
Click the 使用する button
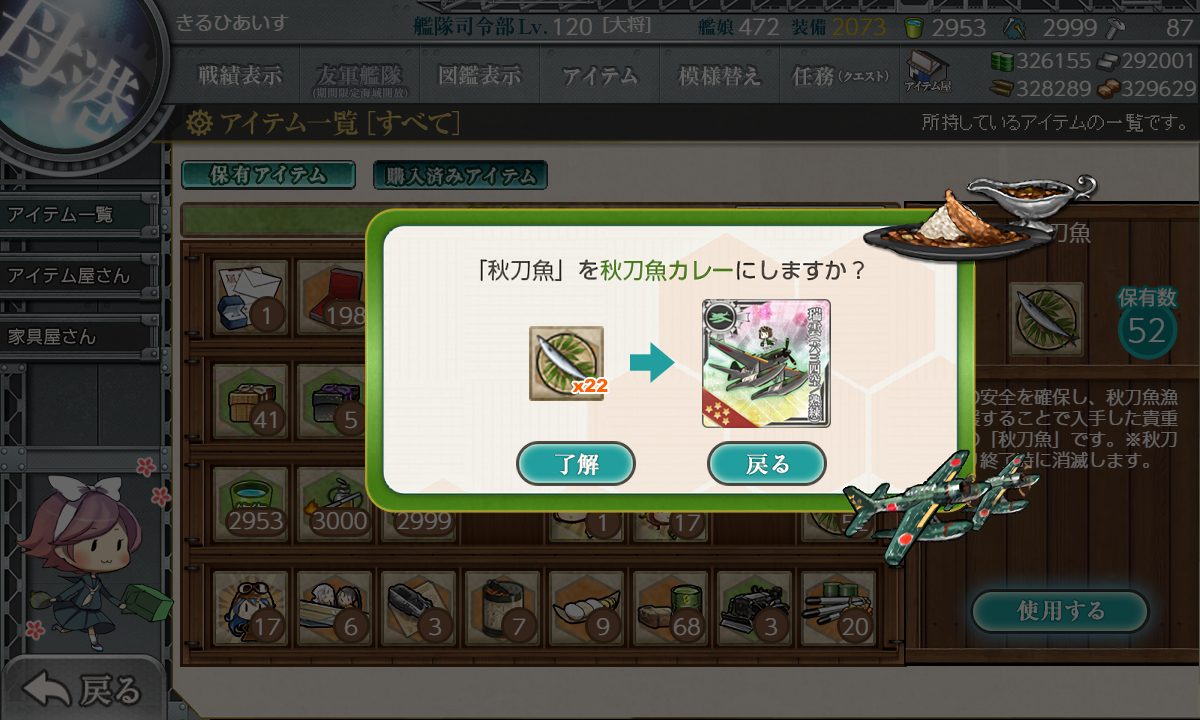pyautogui.click(x=1060, y=610)
